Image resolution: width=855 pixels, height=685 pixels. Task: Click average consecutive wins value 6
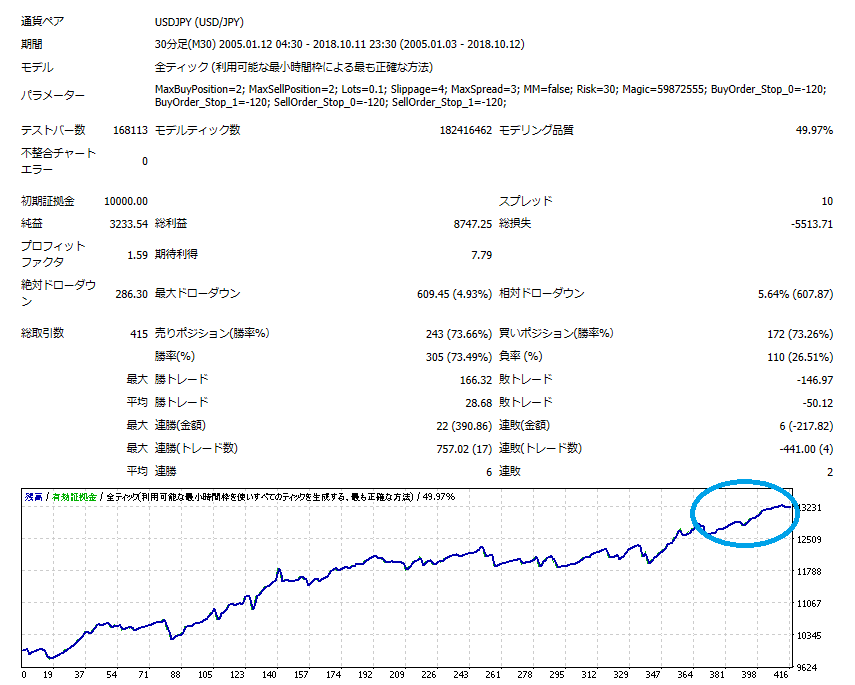tap(489, 472)
